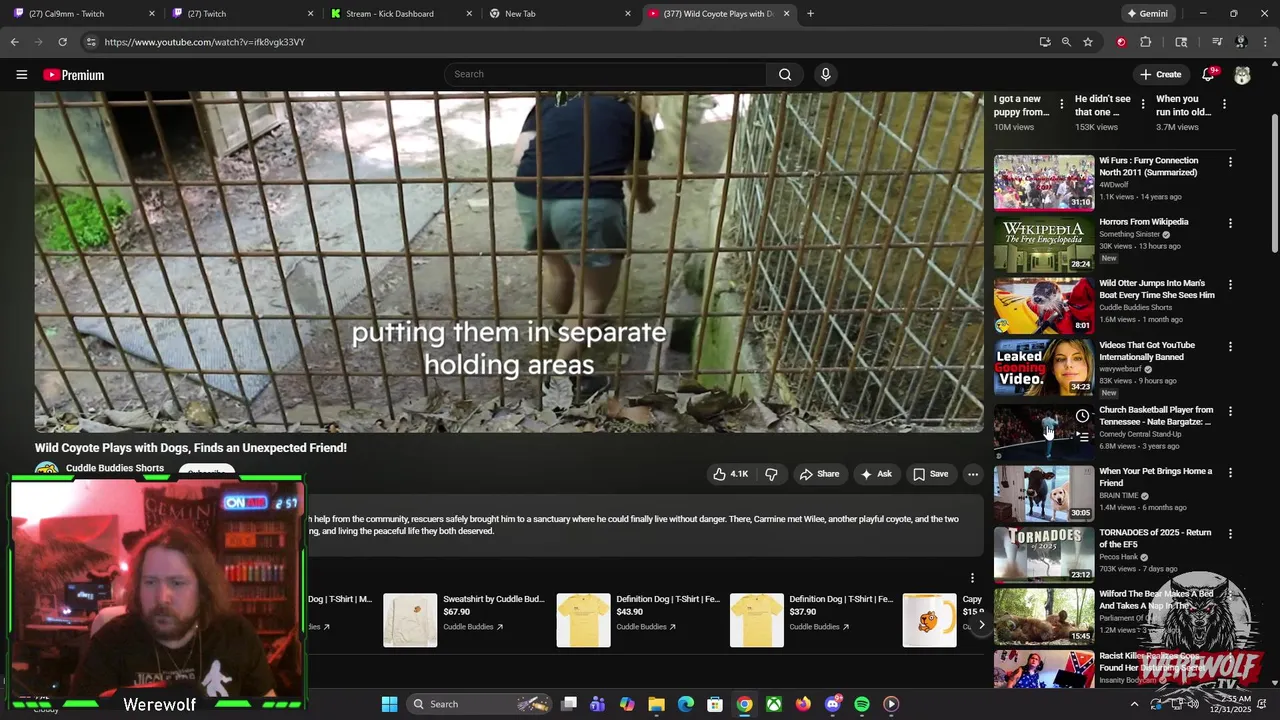Open options for Videos That Got YouTube Banned
This screenshot has height=720, width=1280.
click(x=1230, y=347)
